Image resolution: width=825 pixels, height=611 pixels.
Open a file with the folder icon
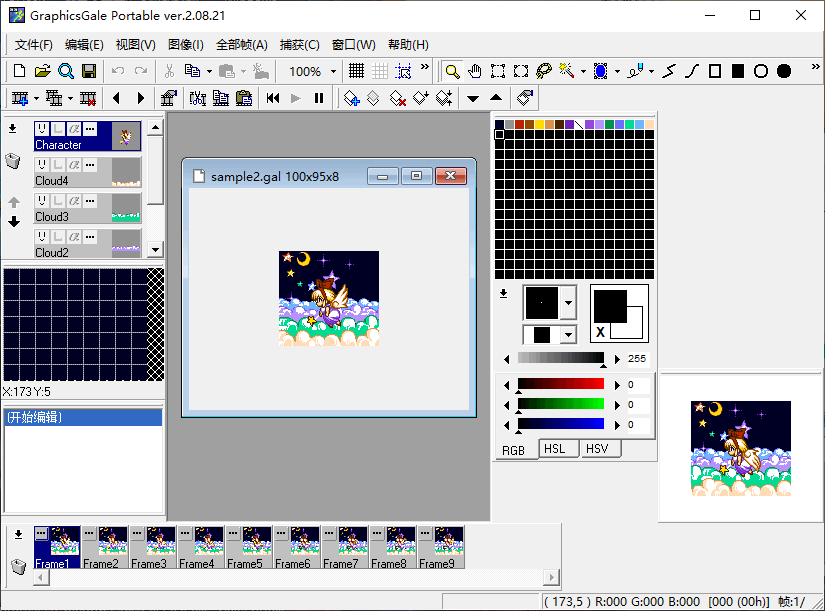[x=43, y=71]
